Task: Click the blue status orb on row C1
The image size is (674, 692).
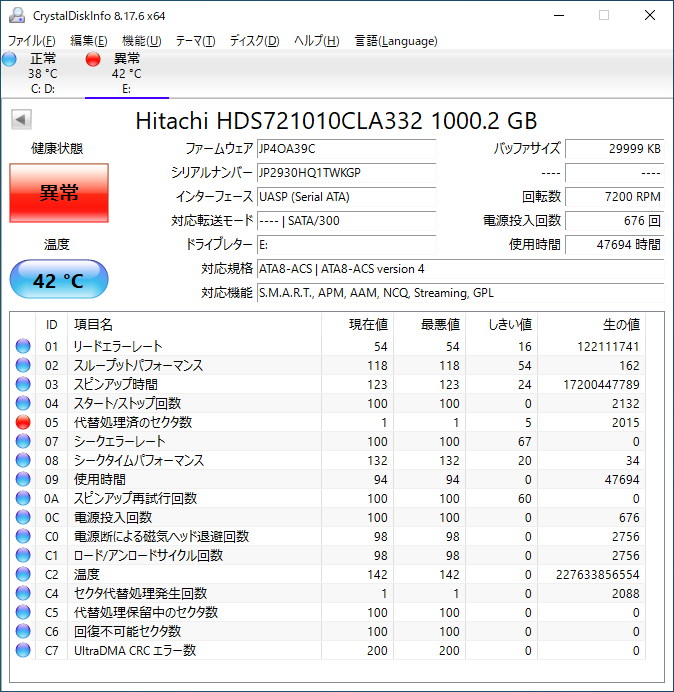Action: point(23,555)
